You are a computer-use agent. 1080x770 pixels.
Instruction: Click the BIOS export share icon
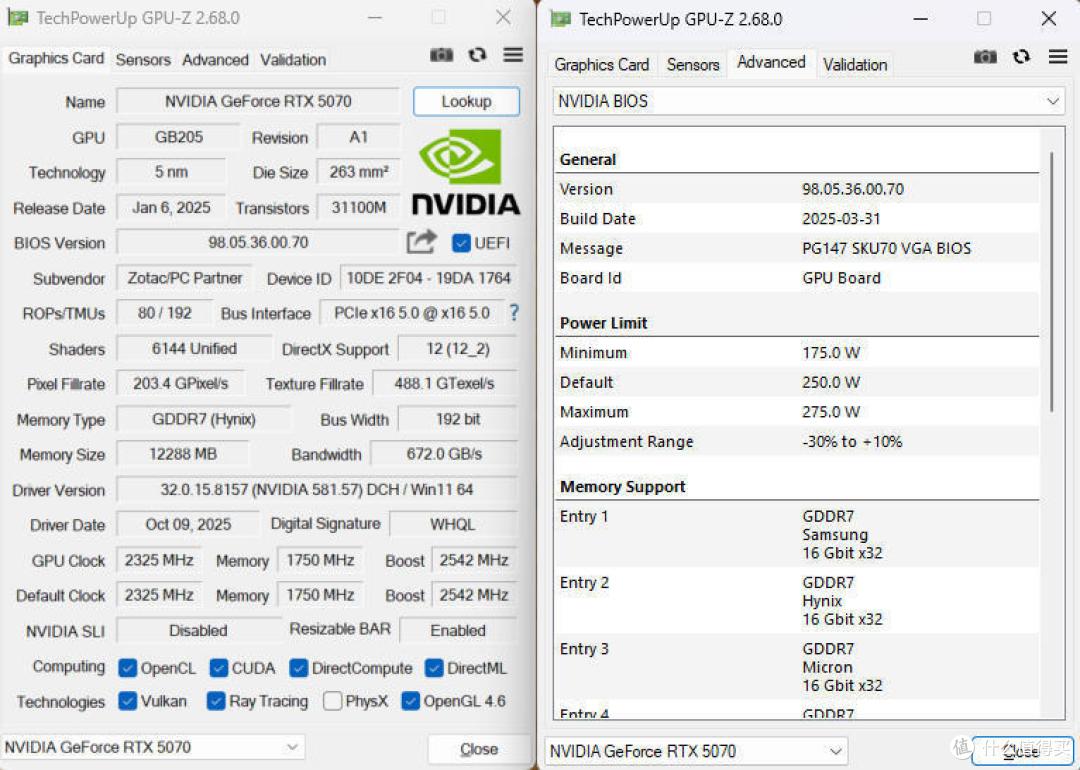[x=422, y=242]
